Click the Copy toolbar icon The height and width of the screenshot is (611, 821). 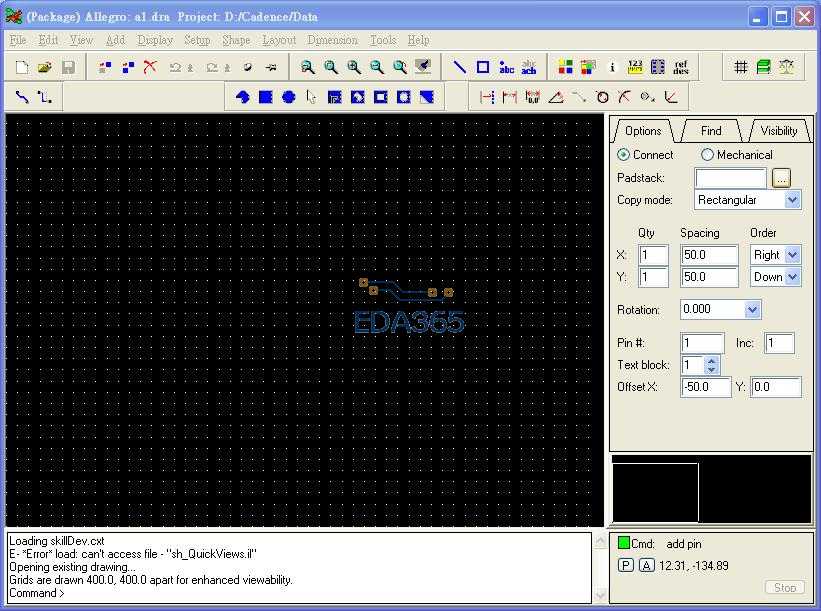click(x=128, y=67)
